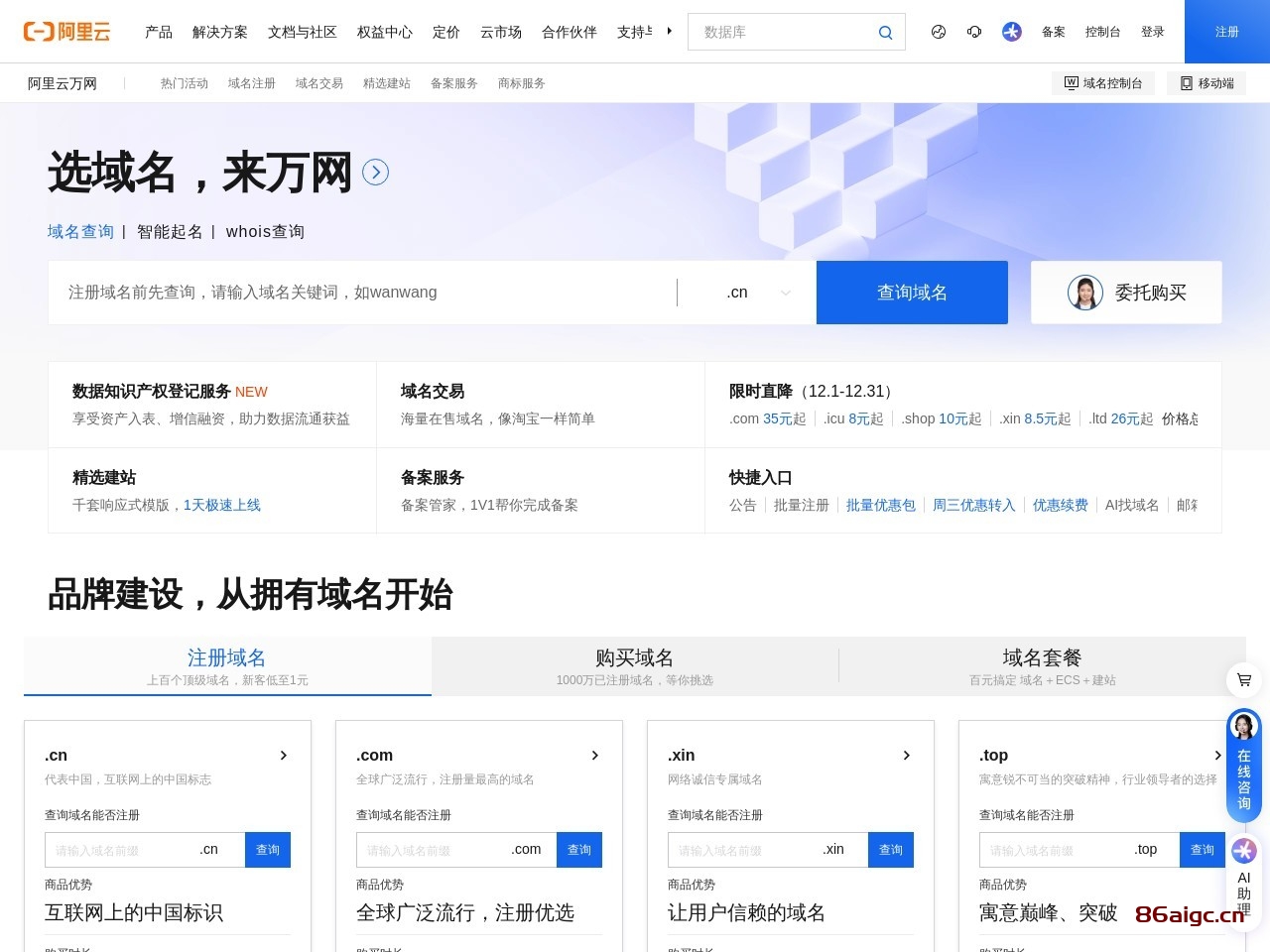Click 登录 link in header
The height and width of the screenshot is (952, 1270).
1153,32
